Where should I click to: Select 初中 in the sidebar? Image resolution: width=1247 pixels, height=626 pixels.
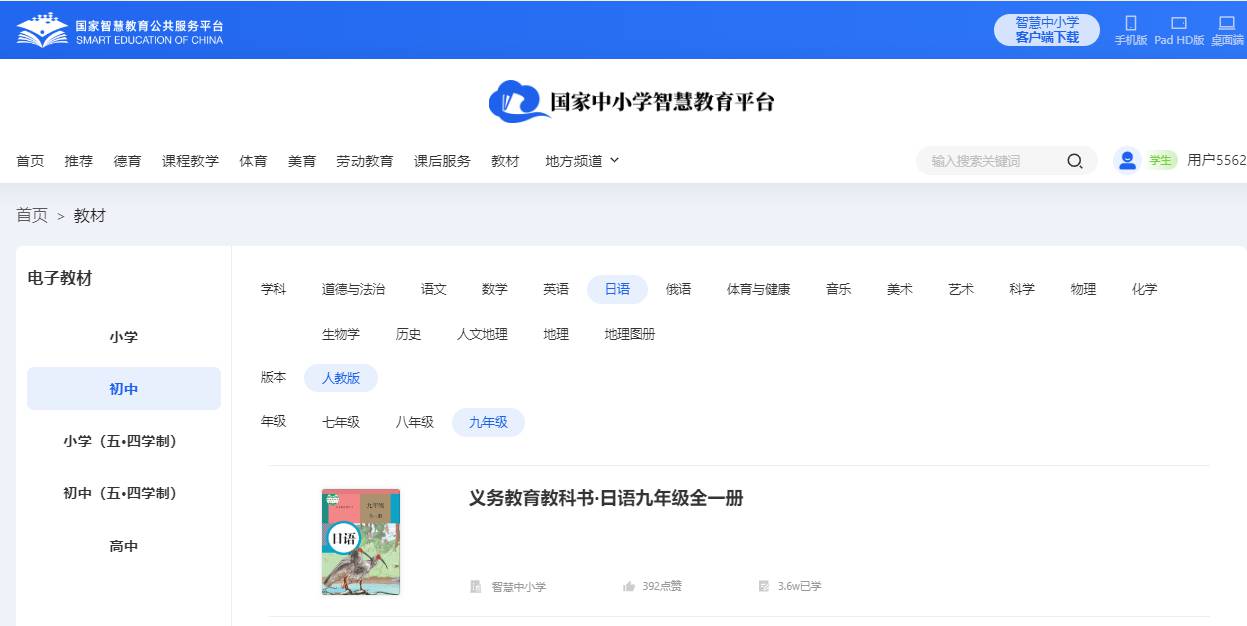(x=124, y=389)
